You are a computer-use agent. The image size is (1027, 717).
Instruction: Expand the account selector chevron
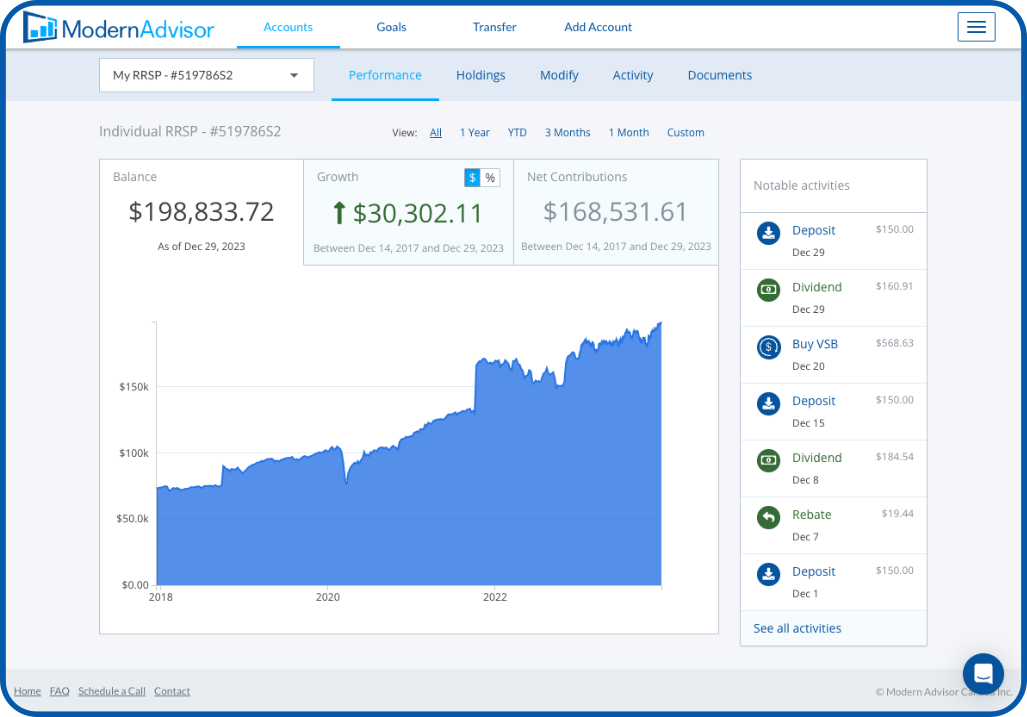[293, 75]
